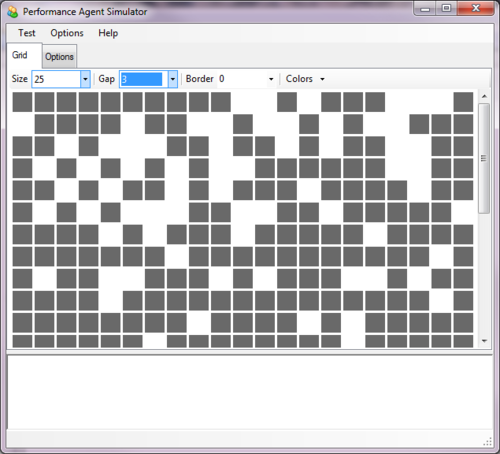Click the Border value field
This screenshot has height=454, width=500.
[x=242, y=79]
